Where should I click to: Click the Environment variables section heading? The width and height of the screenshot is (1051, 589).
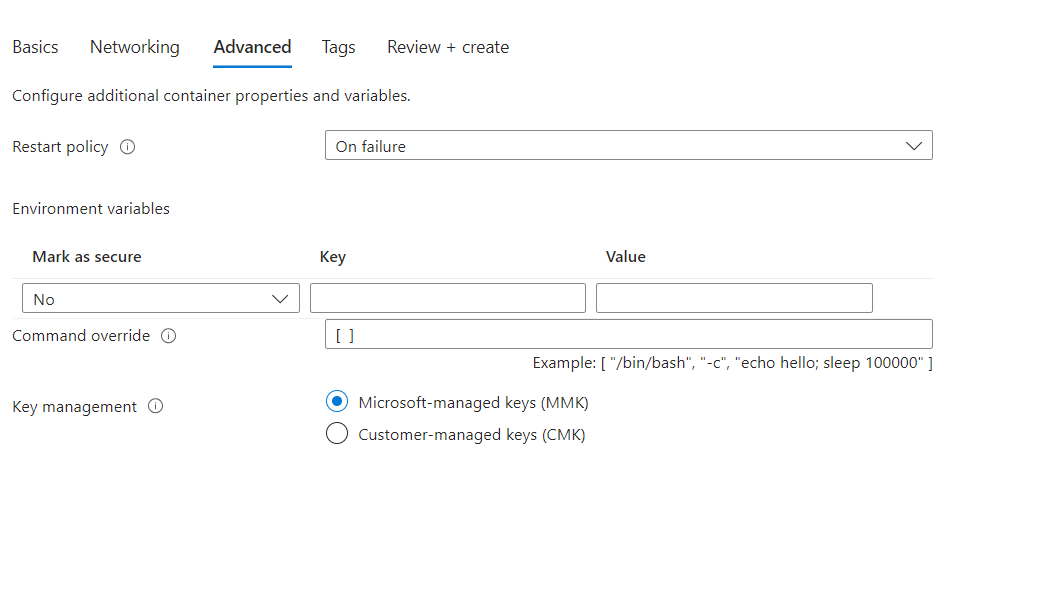point(91,209)
